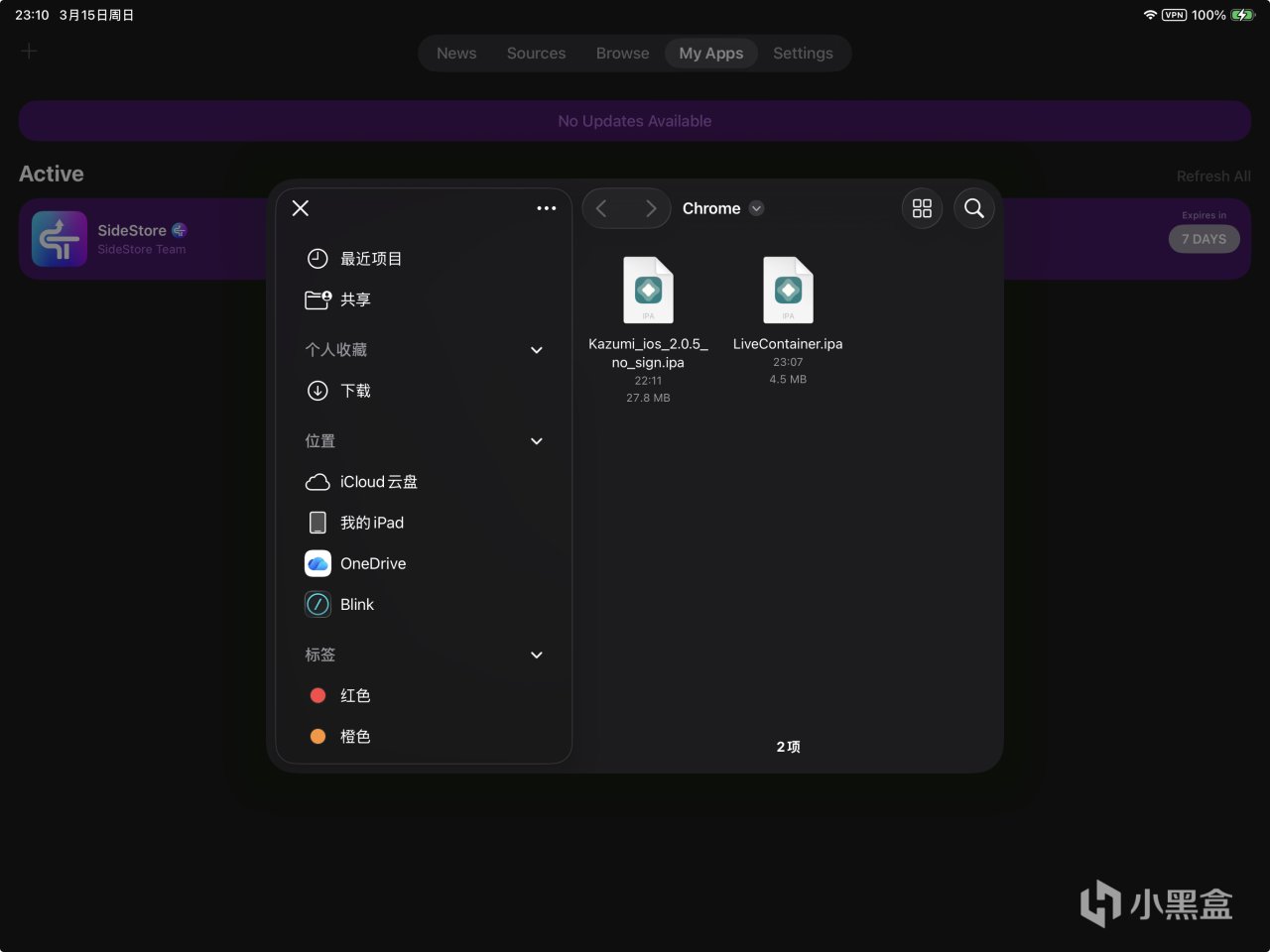Tap the 7 DAYS expiry button
Viewport: 1270px width, 952px height.
(1204, 239)
